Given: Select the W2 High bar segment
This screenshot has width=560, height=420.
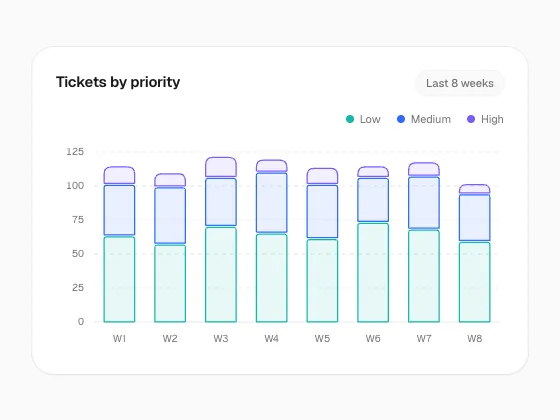Looking at the screenshot, I should pyautogui.click(x=170, y=180).
